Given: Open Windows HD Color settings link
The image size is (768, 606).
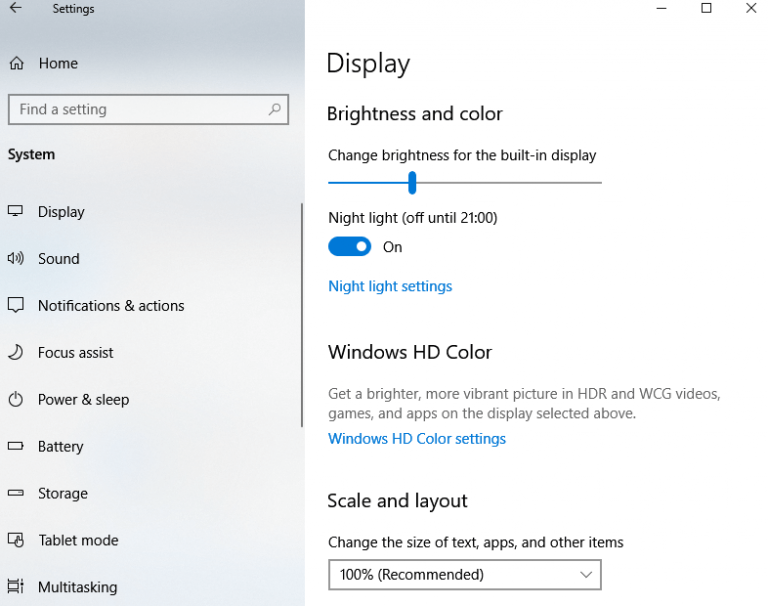Looking at the screenshot, I should (x=417, y=438).
